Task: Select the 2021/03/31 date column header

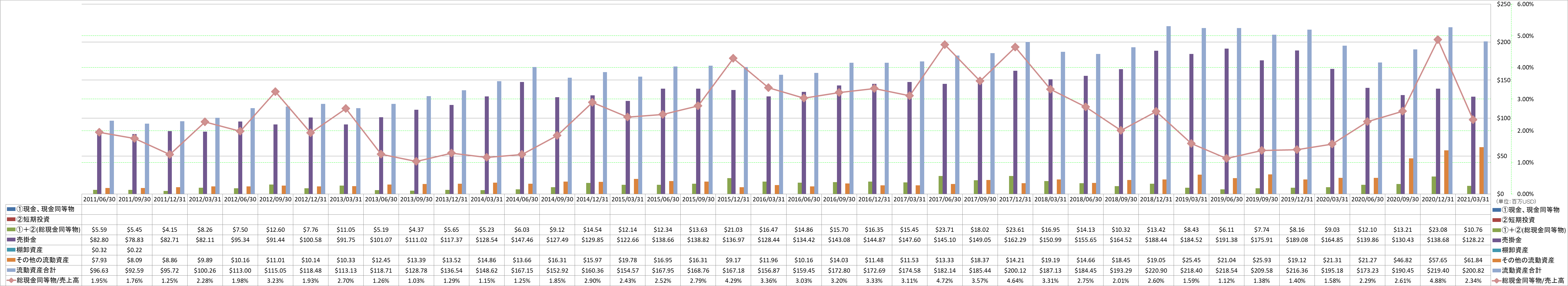Action: (x=1474, y=199)
